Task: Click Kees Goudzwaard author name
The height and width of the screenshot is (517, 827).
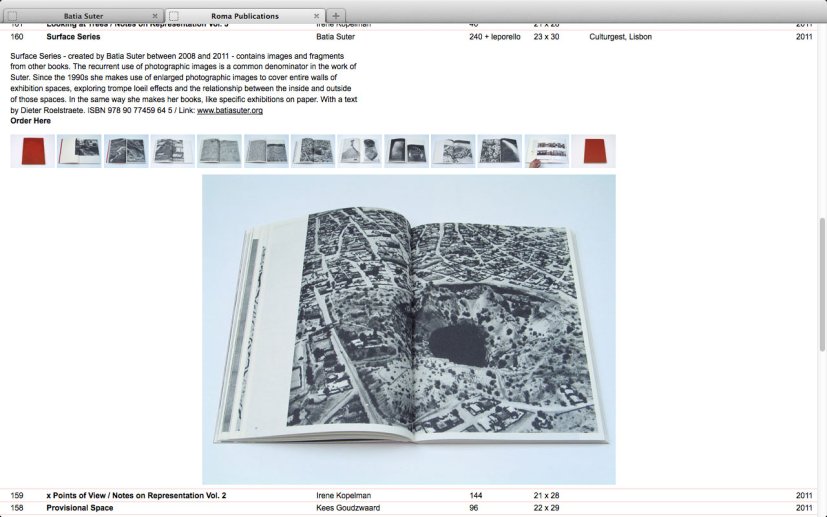Action: [348, 508]
